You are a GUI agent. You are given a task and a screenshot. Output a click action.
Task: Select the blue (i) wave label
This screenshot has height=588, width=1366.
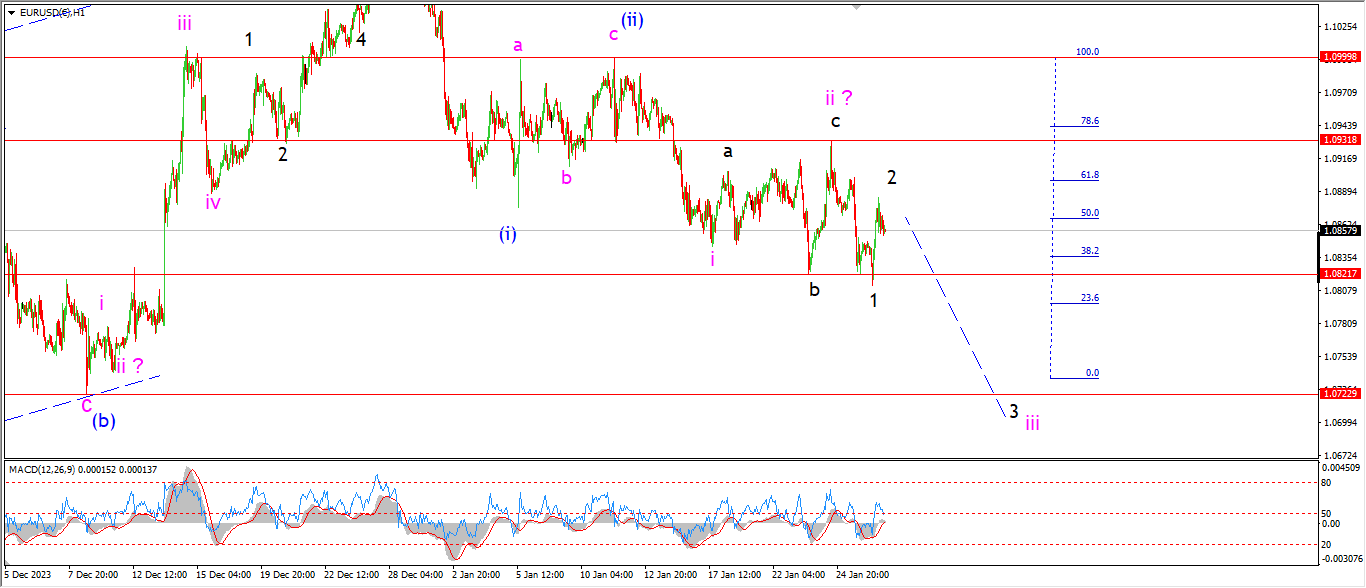(508, 234)
